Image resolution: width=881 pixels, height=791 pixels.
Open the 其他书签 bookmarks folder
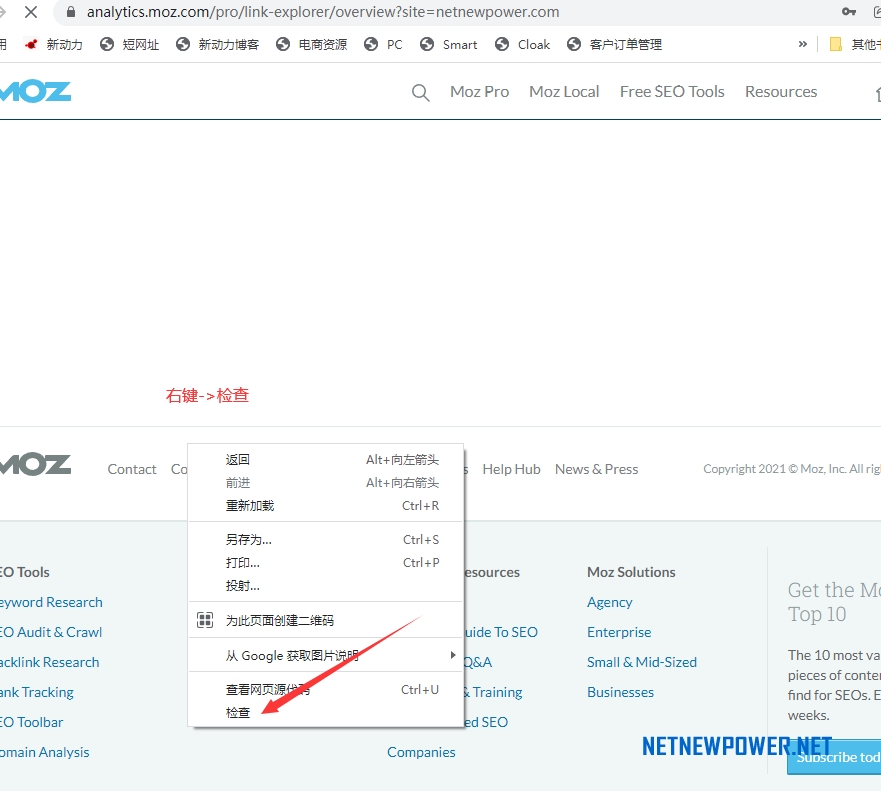pyautogui.click(x=855, y=44)
